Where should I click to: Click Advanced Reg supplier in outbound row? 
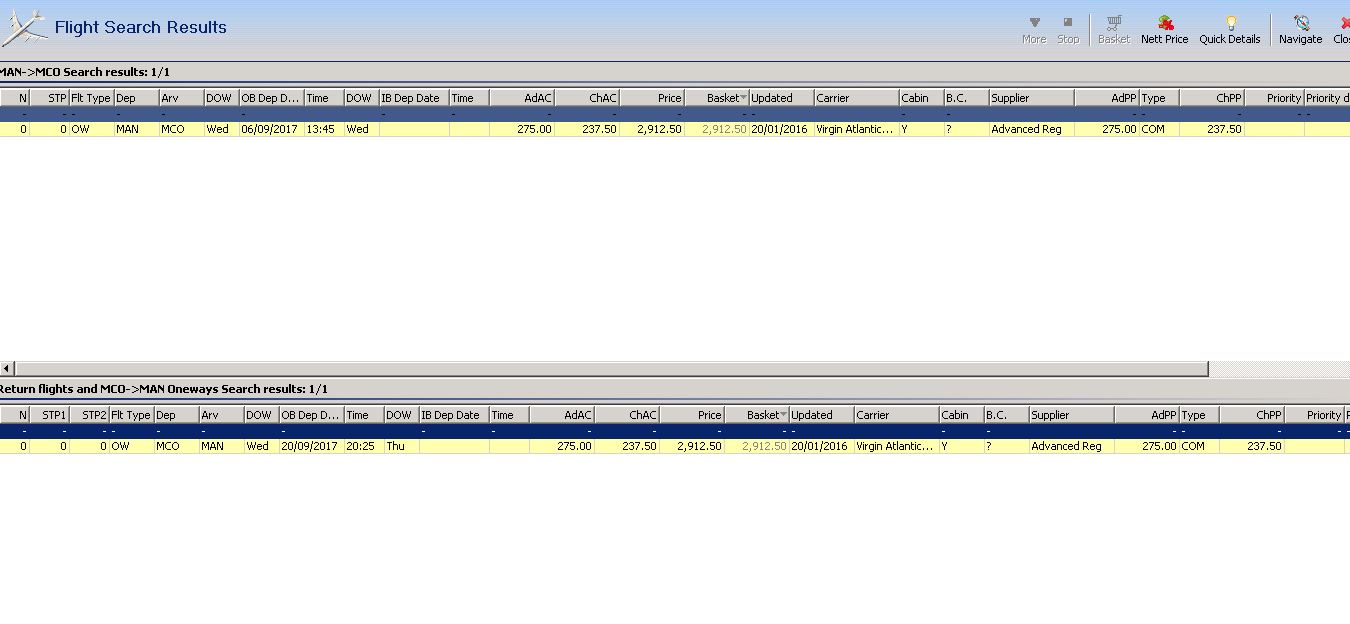tap(1032, 129)
